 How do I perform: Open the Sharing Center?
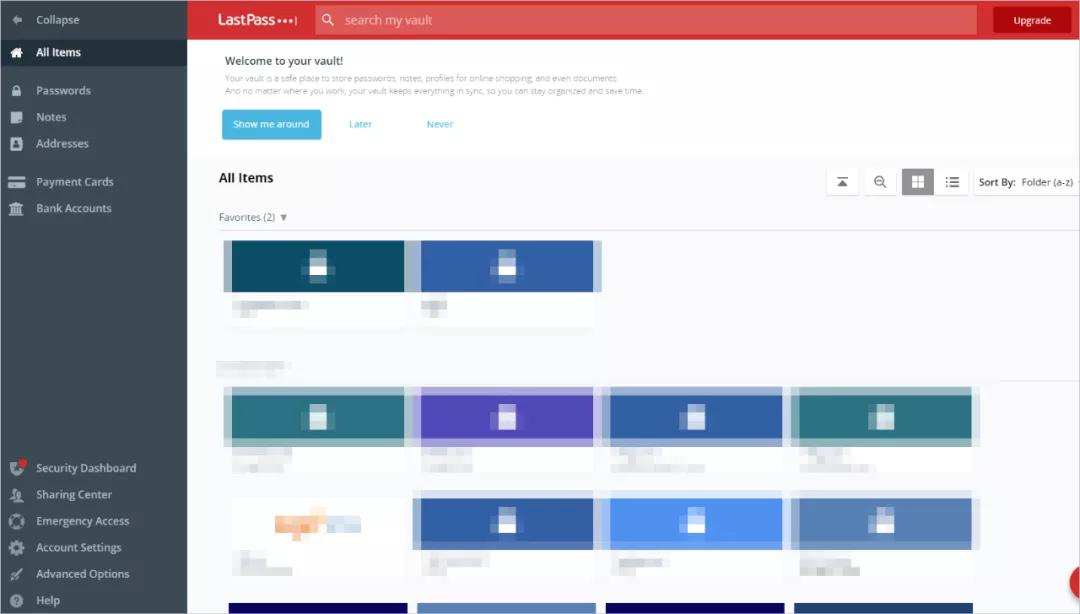click(x=73, y=495)
